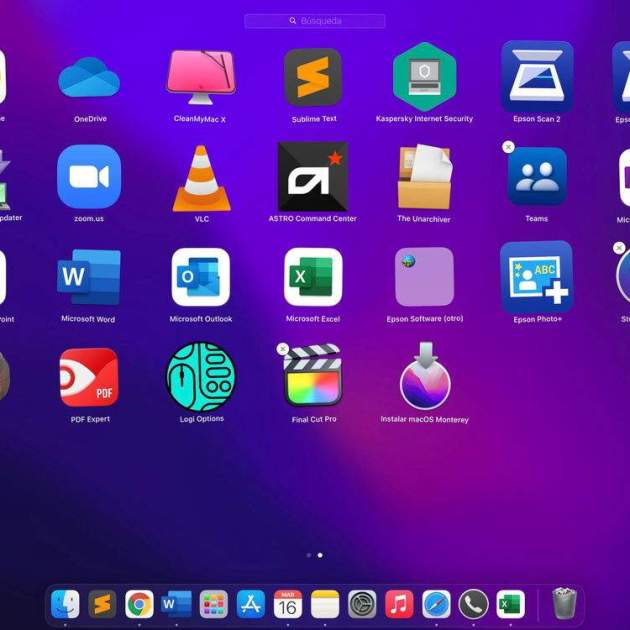Open Sublime Text from Launchpad grid
This screenshot has width=630, height=630.
312,78
